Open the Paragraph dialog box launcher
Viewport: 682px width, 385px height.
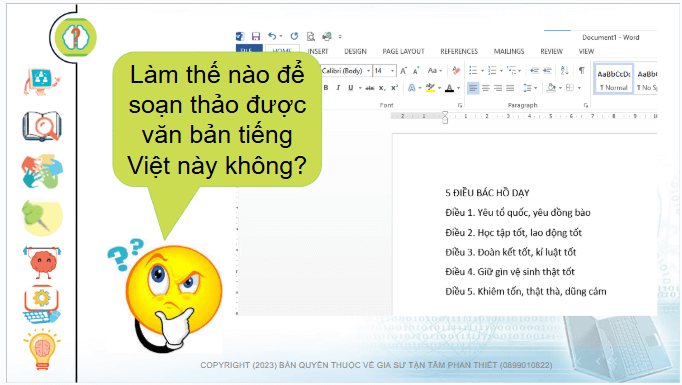click(586, 105)
